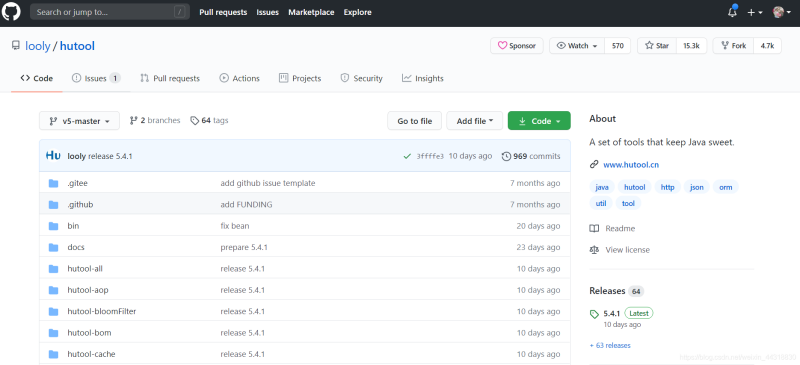The image size is (800, 365).
Task: Click the http topic tag
Action: point(667,187)
